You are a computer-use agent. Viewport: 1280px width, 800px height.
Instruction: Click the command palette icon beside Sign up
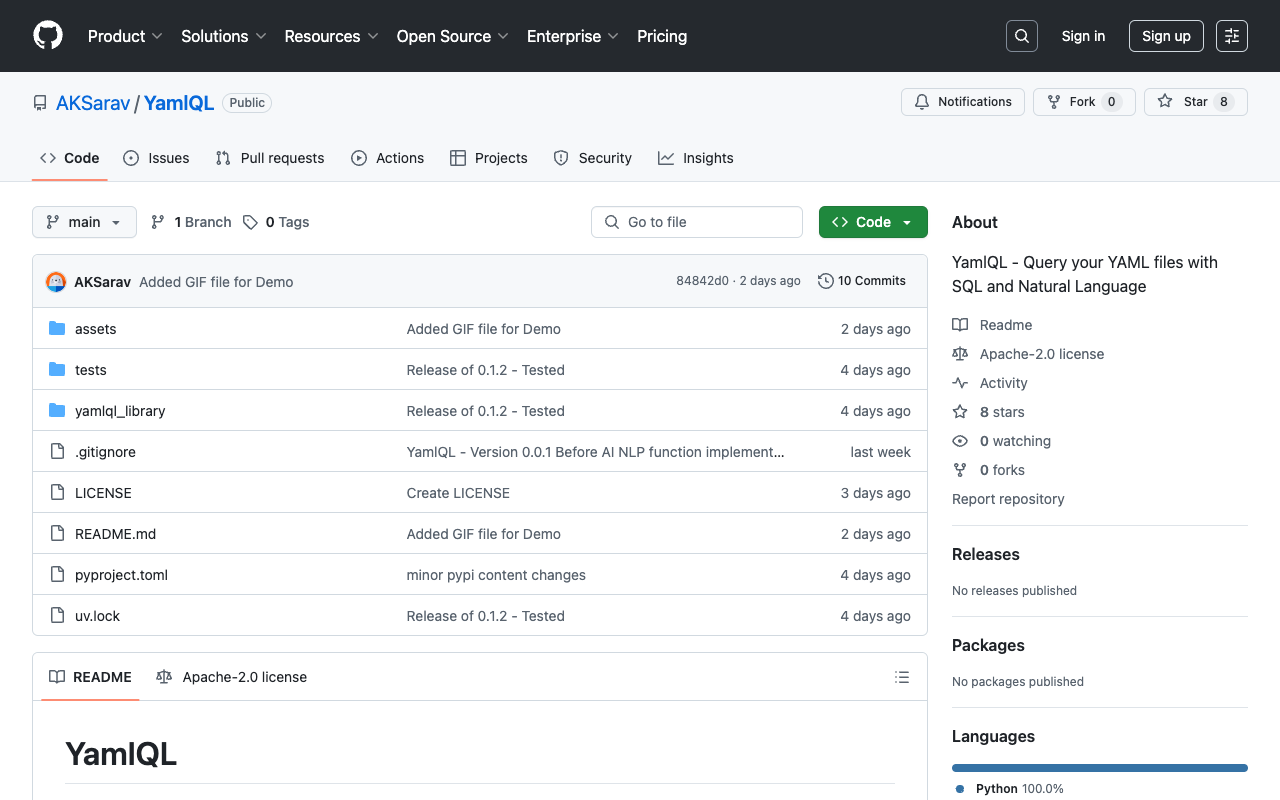1231,36
